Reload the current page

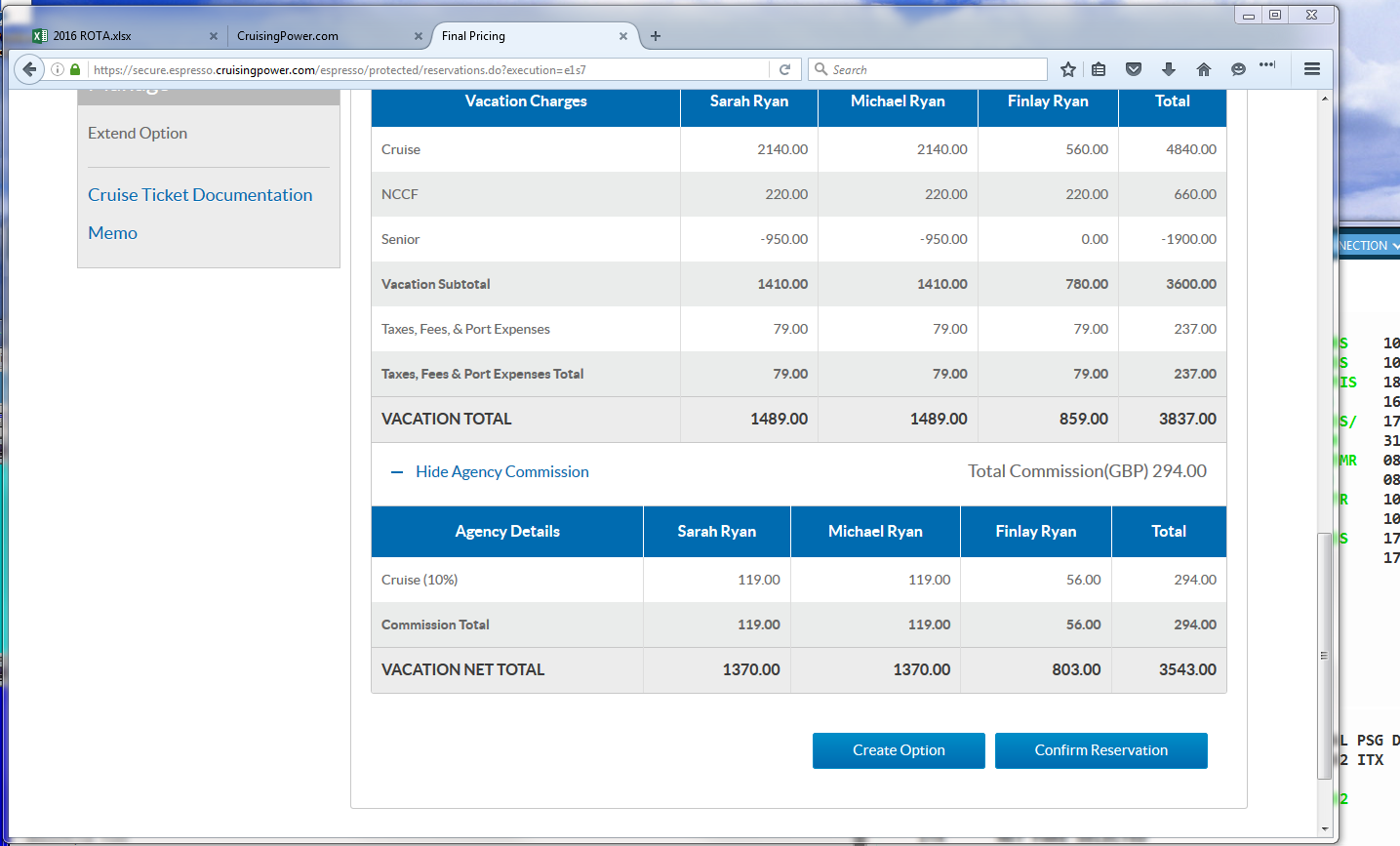[784, 69]
